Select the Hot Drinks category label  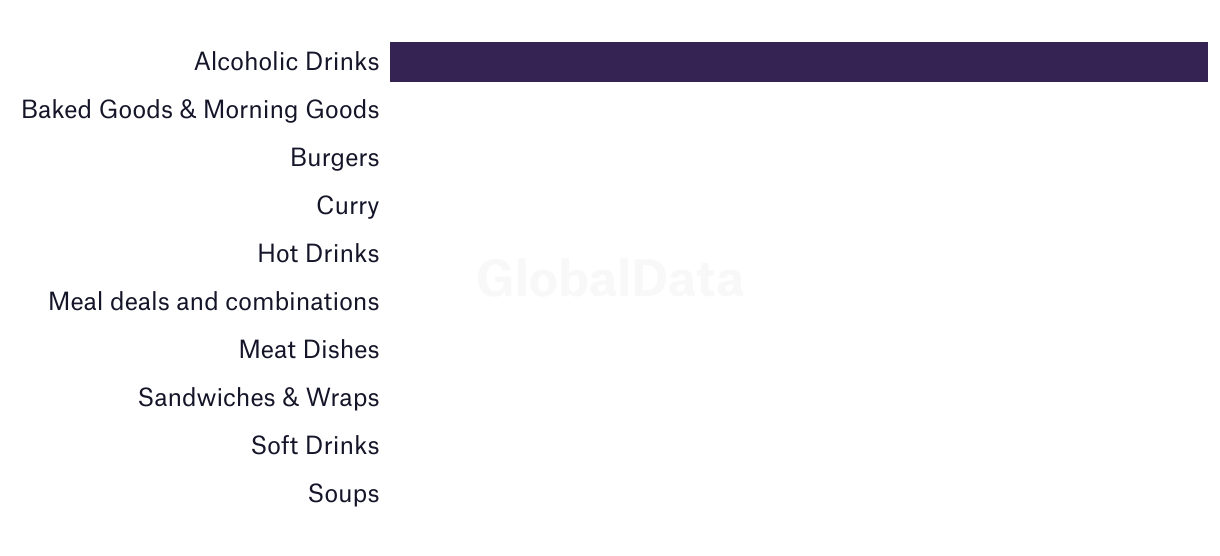(318, 254)
